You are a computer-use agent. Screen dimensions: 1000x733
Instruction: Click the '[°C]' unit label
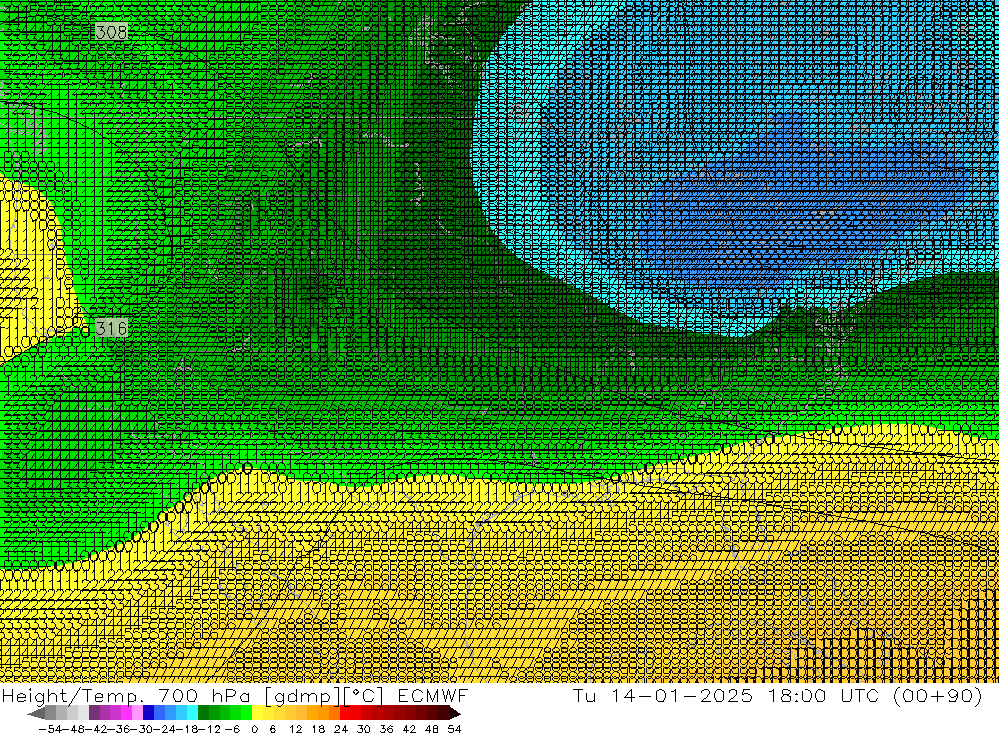pyautogui.click(x=363, y=696)
